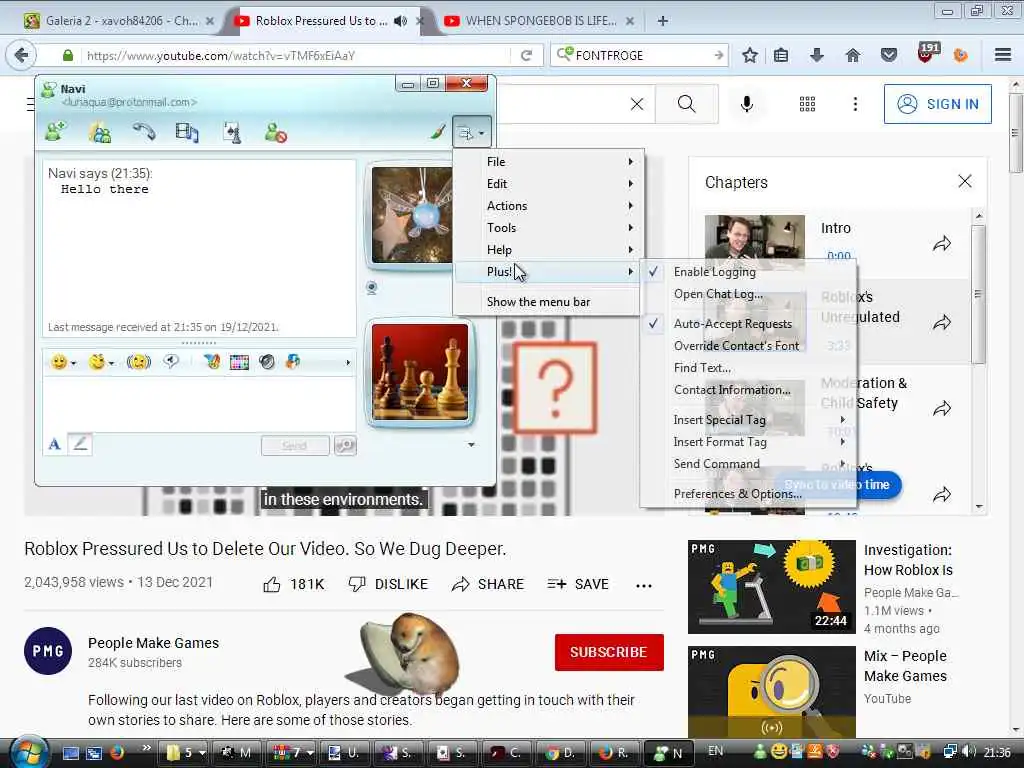Block the contact Navi
This screenshot has height=768, width=1024.
[x=276, y=133]
